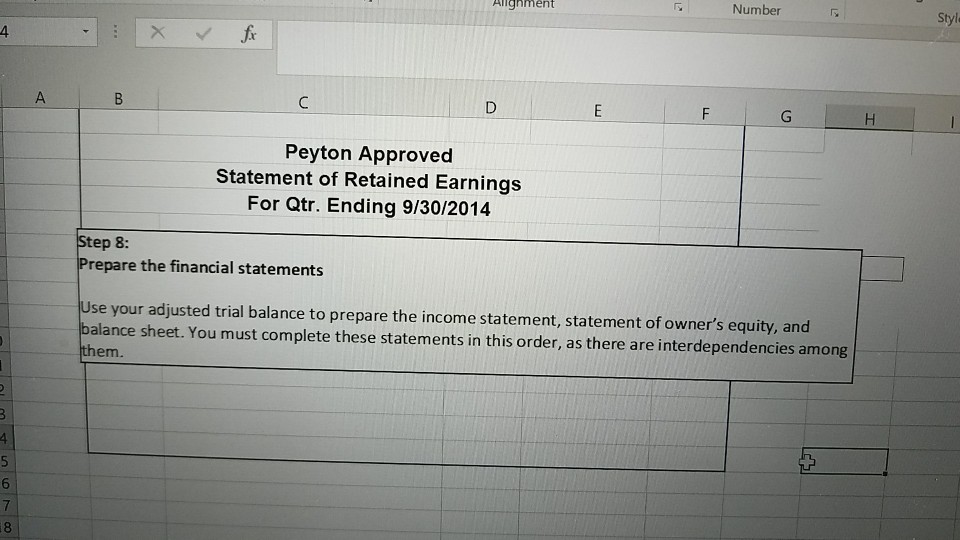Click the 'Step 8:' text box heading
The image size is (960, 540).
(103, 242)
